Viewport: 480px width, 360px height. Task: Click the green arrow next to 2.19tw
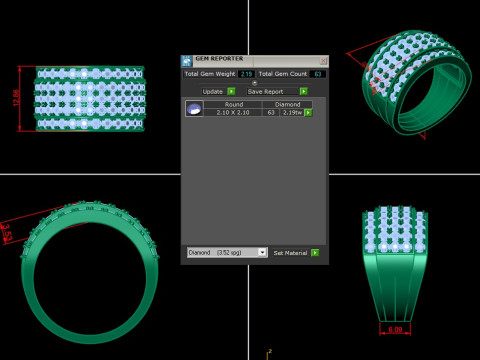308,113
